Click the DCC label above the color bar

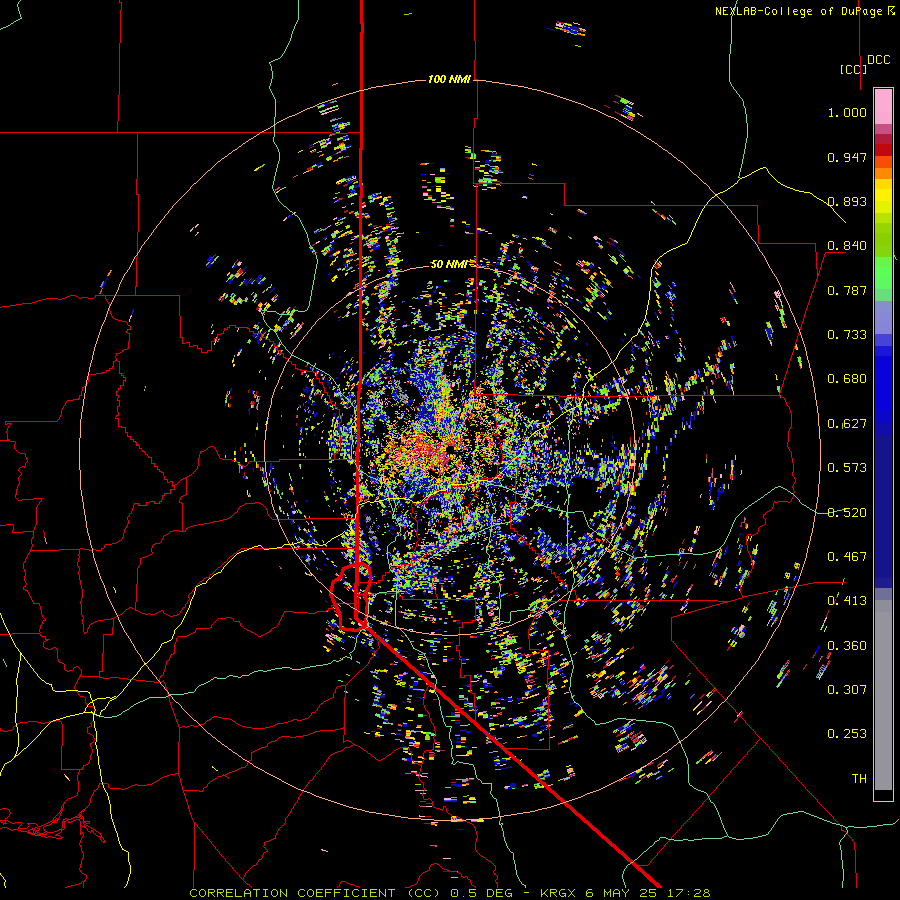pos(878,60)
